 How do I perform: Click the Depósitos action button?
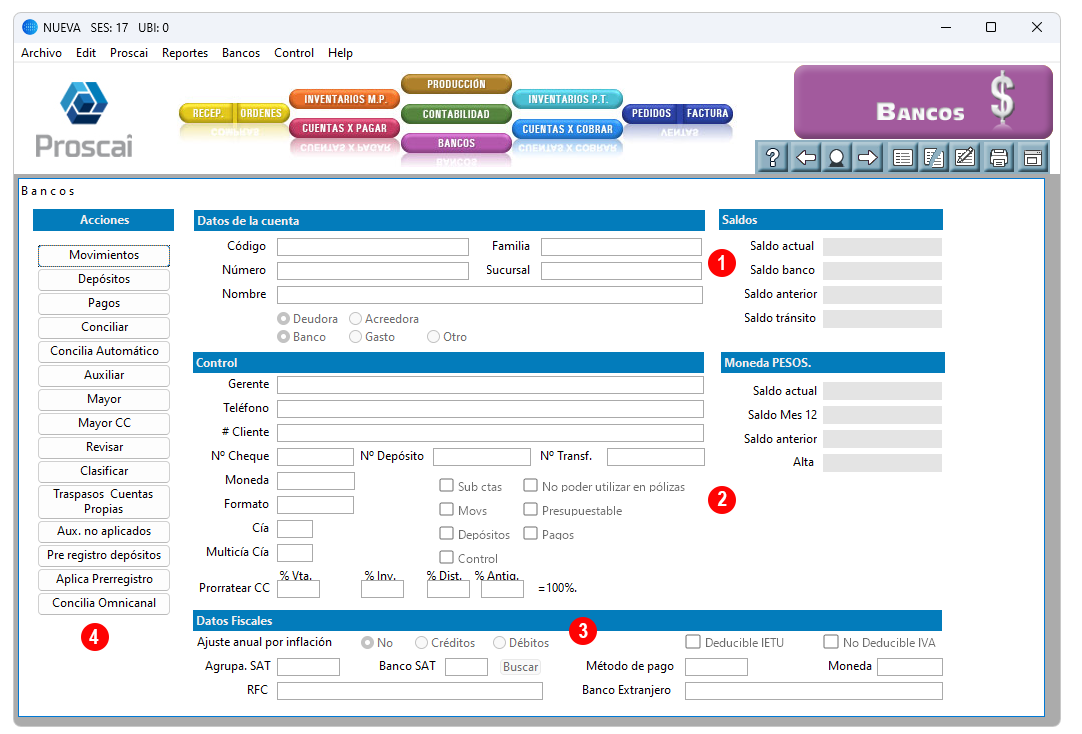[x=104, y=279]
